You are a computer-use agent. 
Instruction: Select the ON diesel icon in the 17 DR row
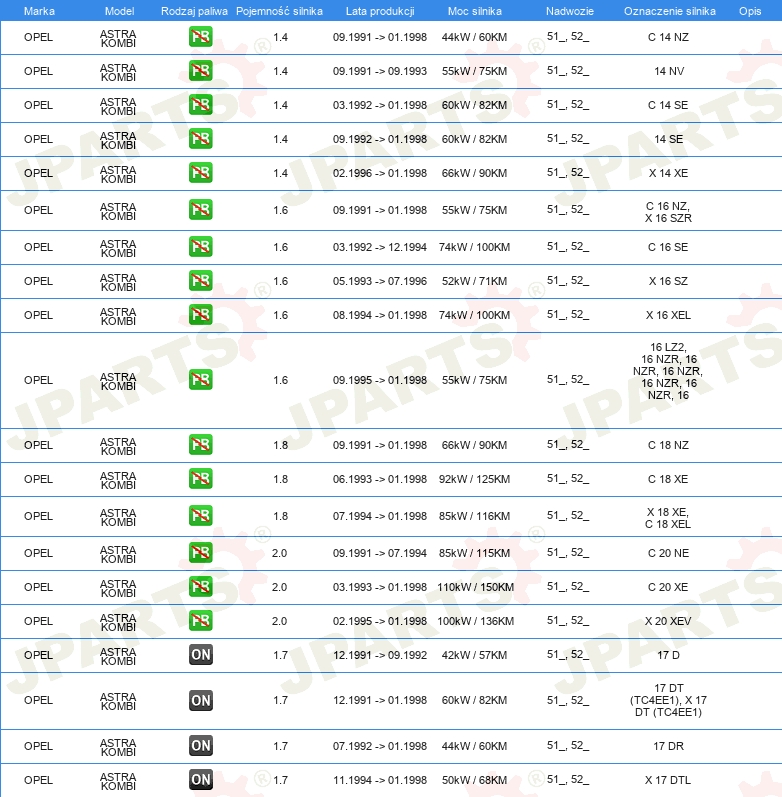(x=200, y=746)
